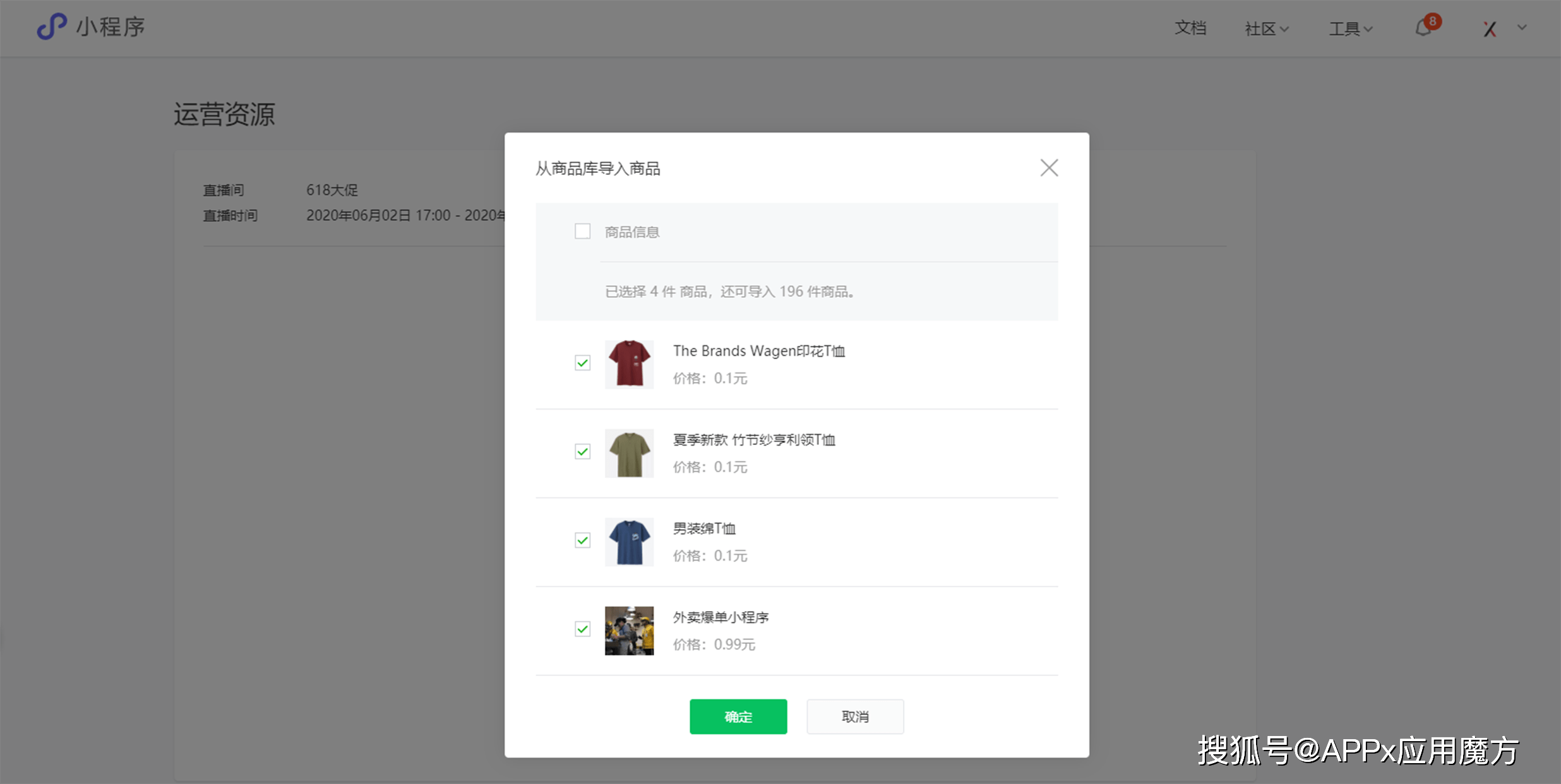Viewport: 1561px width, 784px height.
Task: Click the 小程序 logo icon
Action: pyautogui.click(x=52, y=27)
